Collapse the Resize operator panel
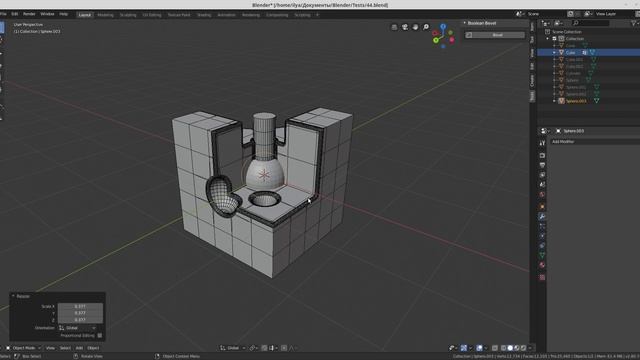 [13, 296]
